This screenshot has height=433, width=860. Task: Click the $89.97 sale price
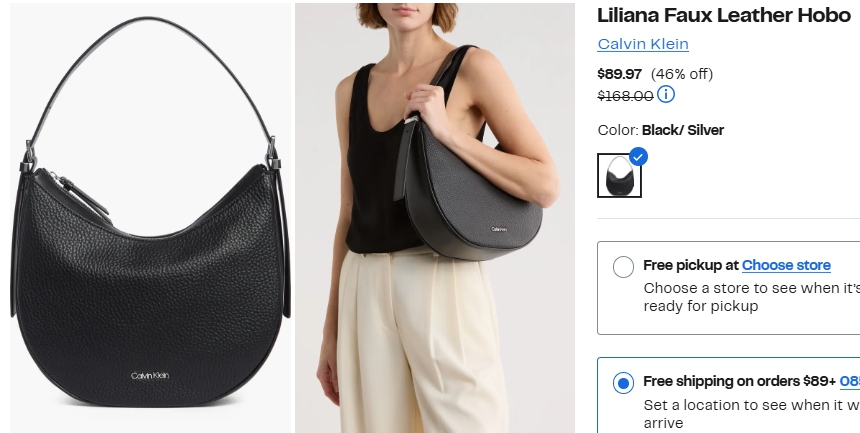tap(619, 74)
